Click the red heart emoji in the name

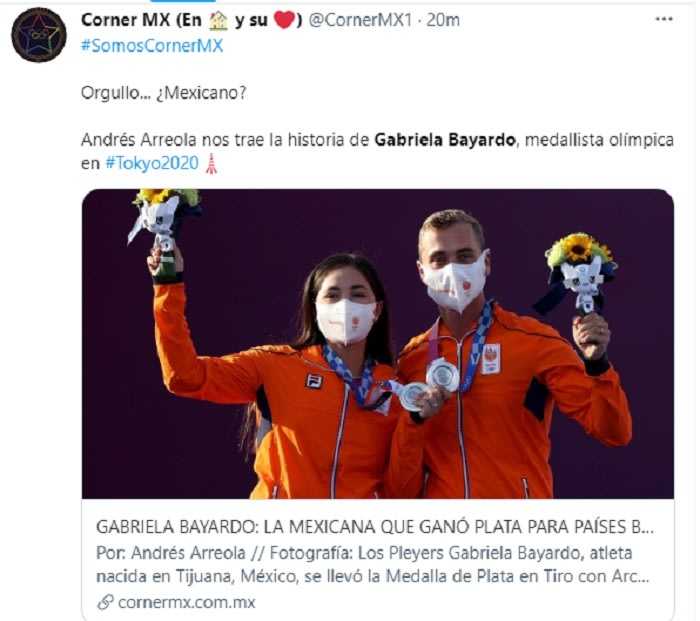284,20
